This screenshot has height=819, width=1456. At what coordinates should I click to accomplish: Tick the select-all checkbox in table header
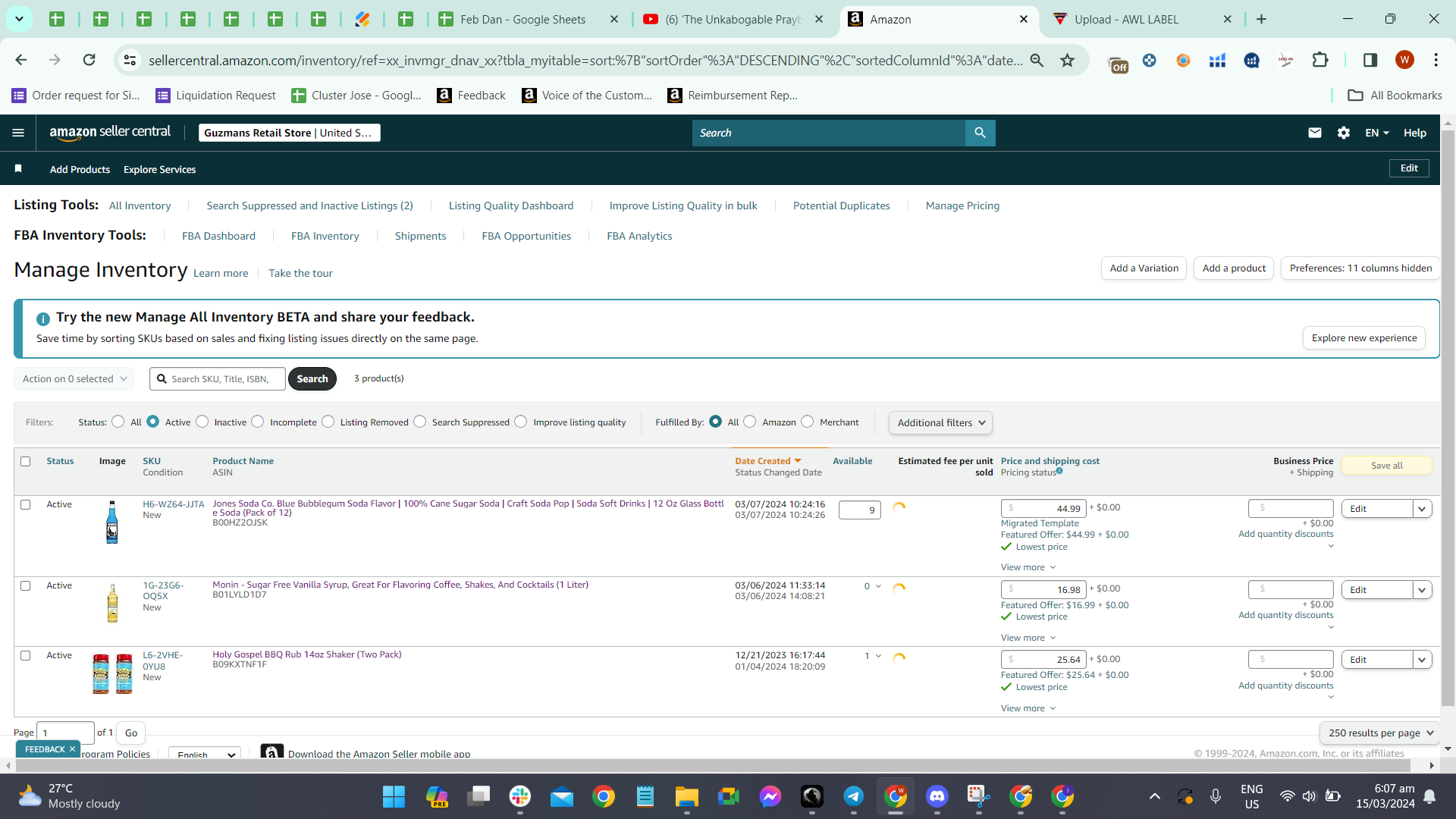point(26,461)
